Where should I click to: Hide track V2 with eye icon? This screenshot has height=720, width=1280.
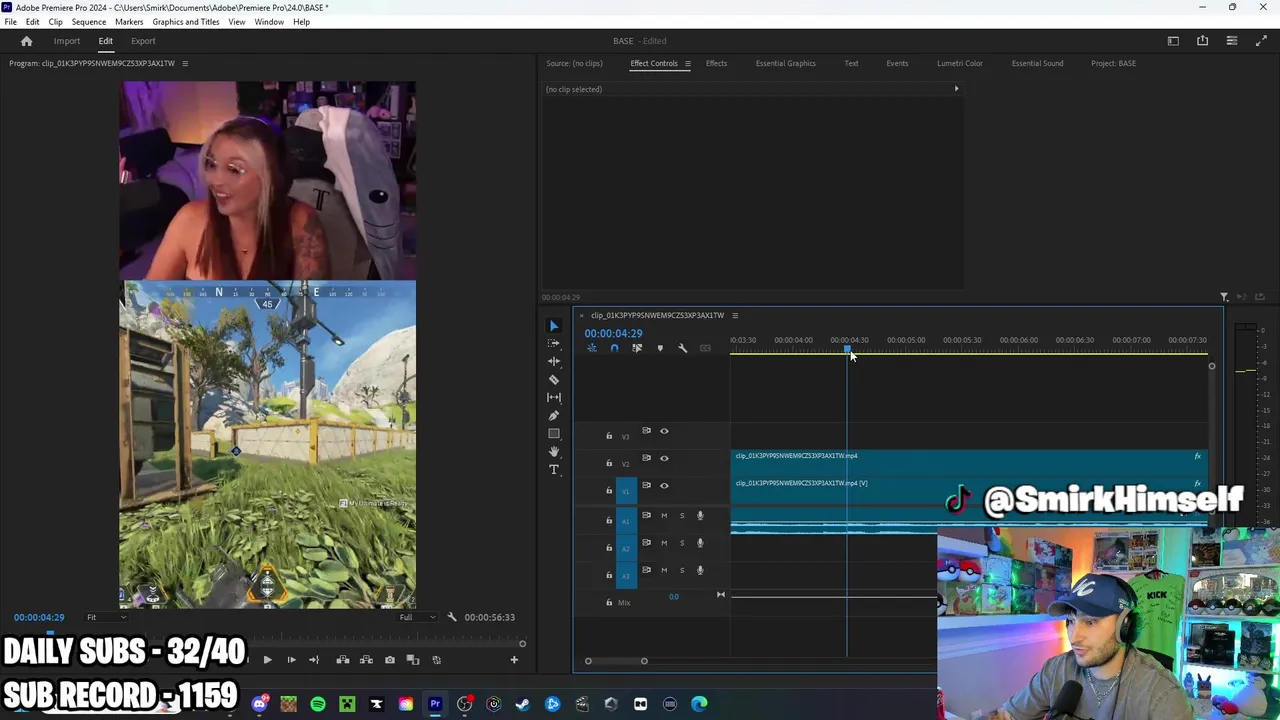[x=664, y=458]
